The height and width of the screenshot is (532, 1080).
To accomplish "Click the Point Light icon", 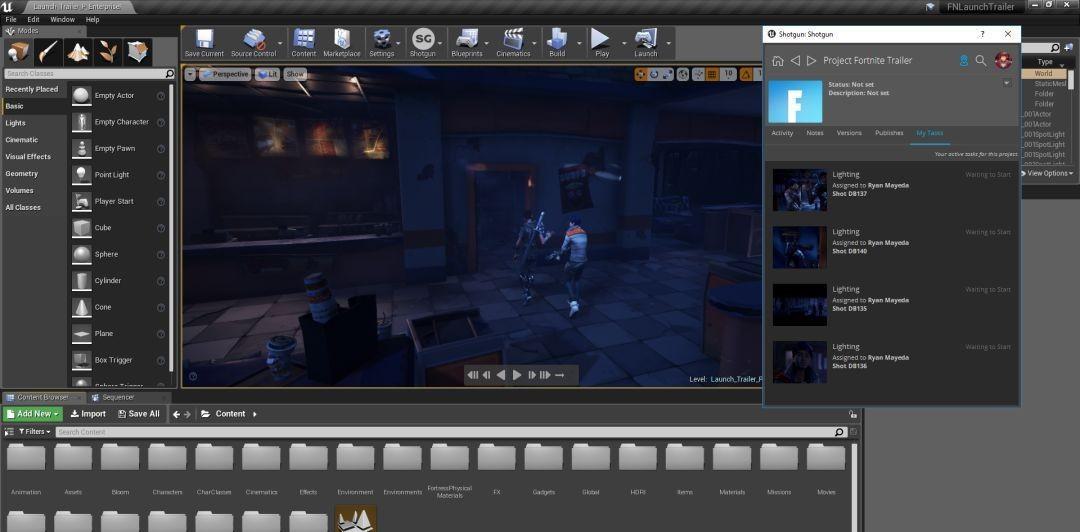I will 82,175.
